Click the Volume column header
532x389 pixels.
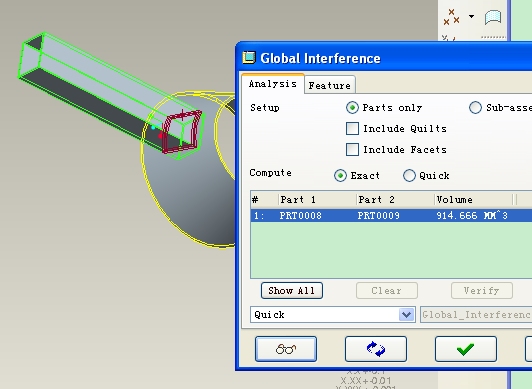tap(473, 199)
